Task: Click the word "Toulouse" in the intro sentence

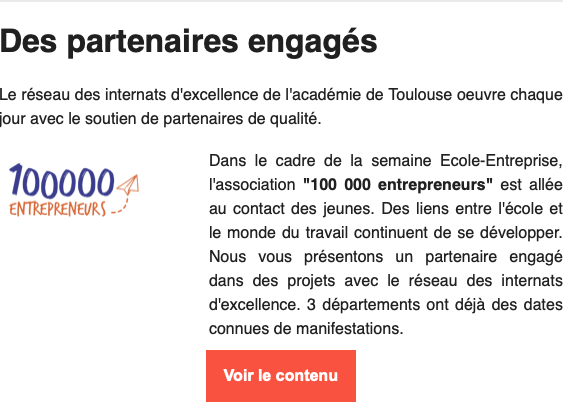Action: point(420,95)
